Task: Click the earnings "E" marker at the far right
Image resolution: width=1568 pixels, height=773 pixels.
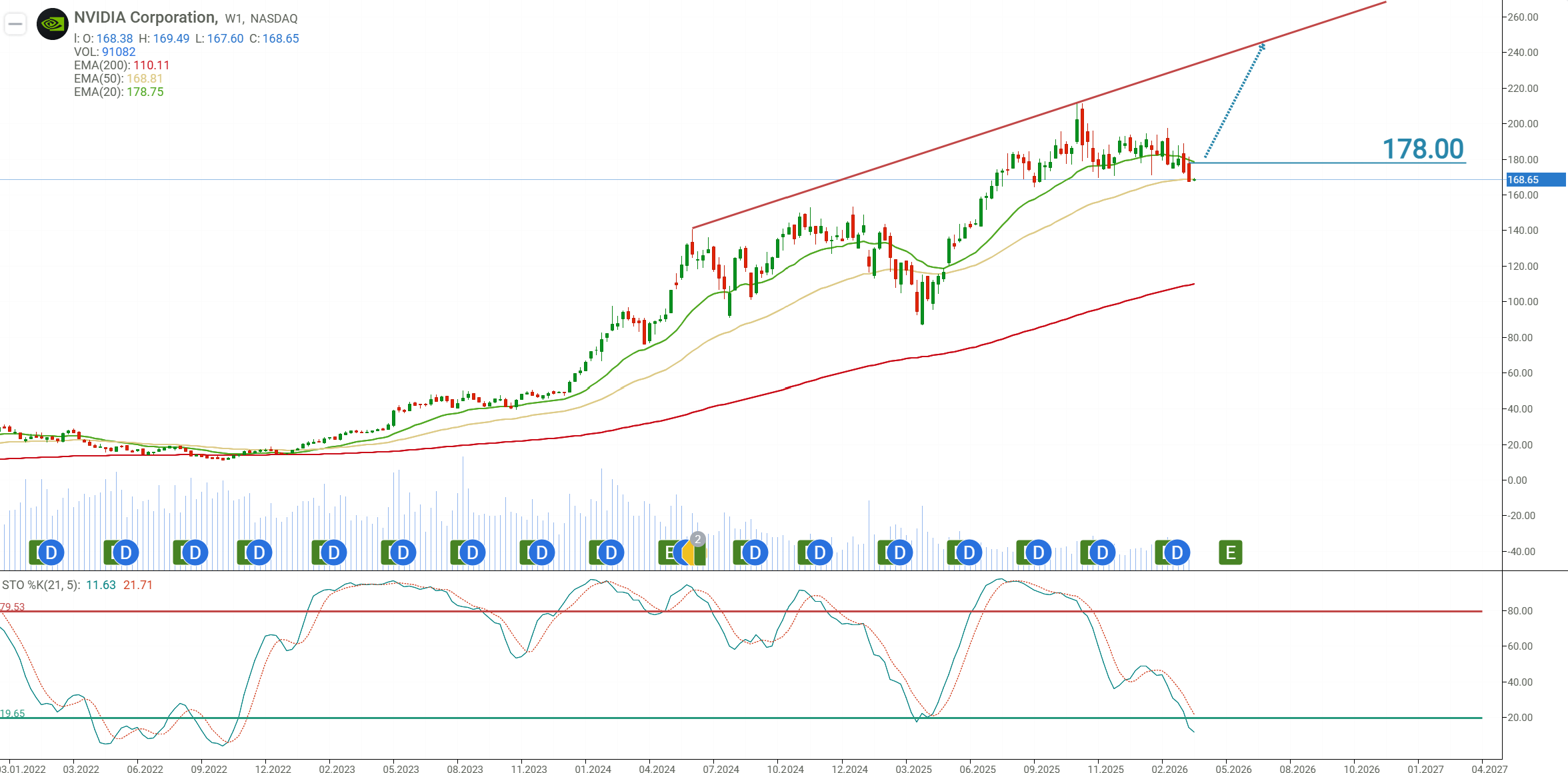Action: coord(1230,552)
